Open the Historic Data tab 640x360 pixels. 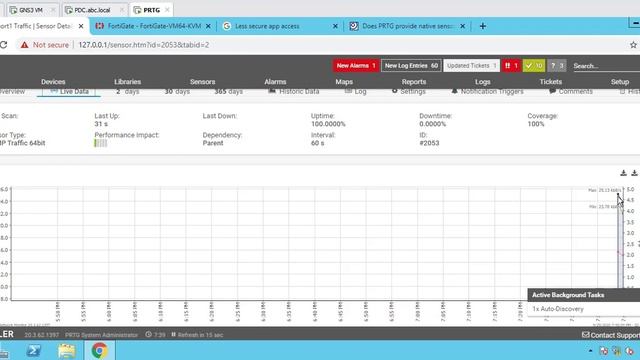(294, 92)
